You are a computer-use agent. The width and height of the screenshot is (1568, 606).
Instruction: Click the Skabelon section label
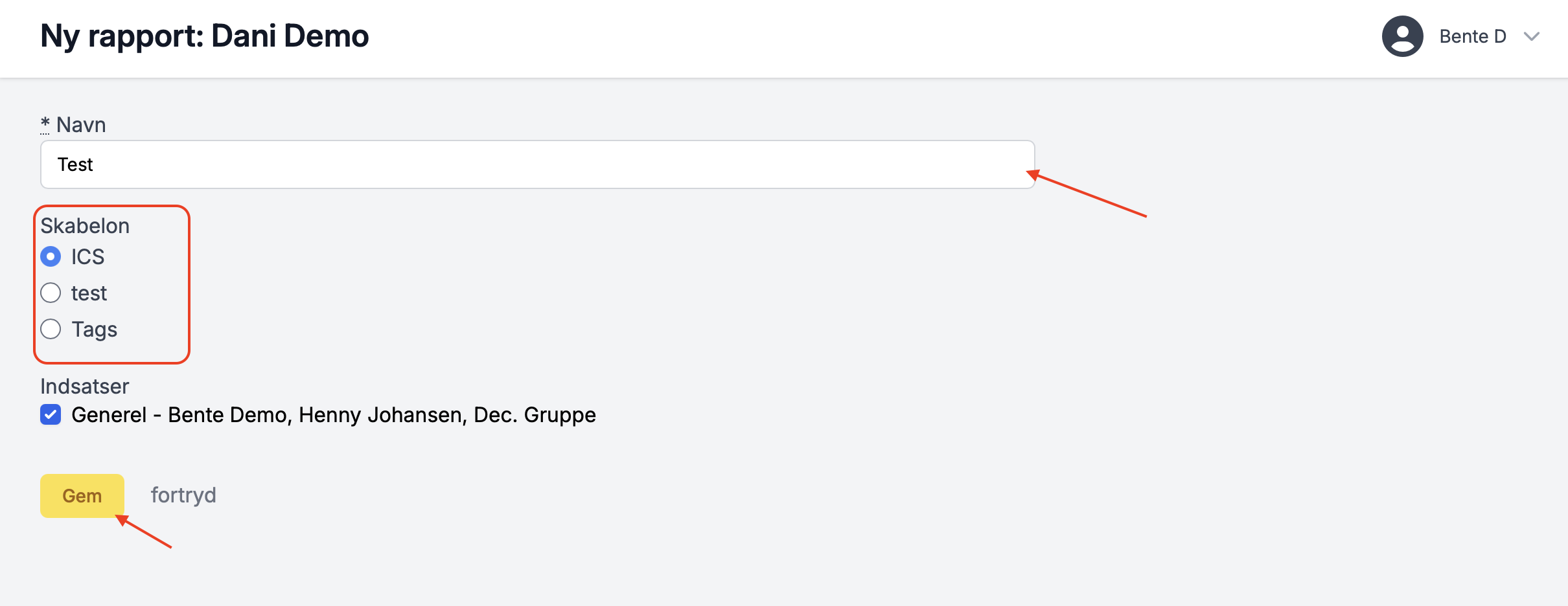pos(85,226)
